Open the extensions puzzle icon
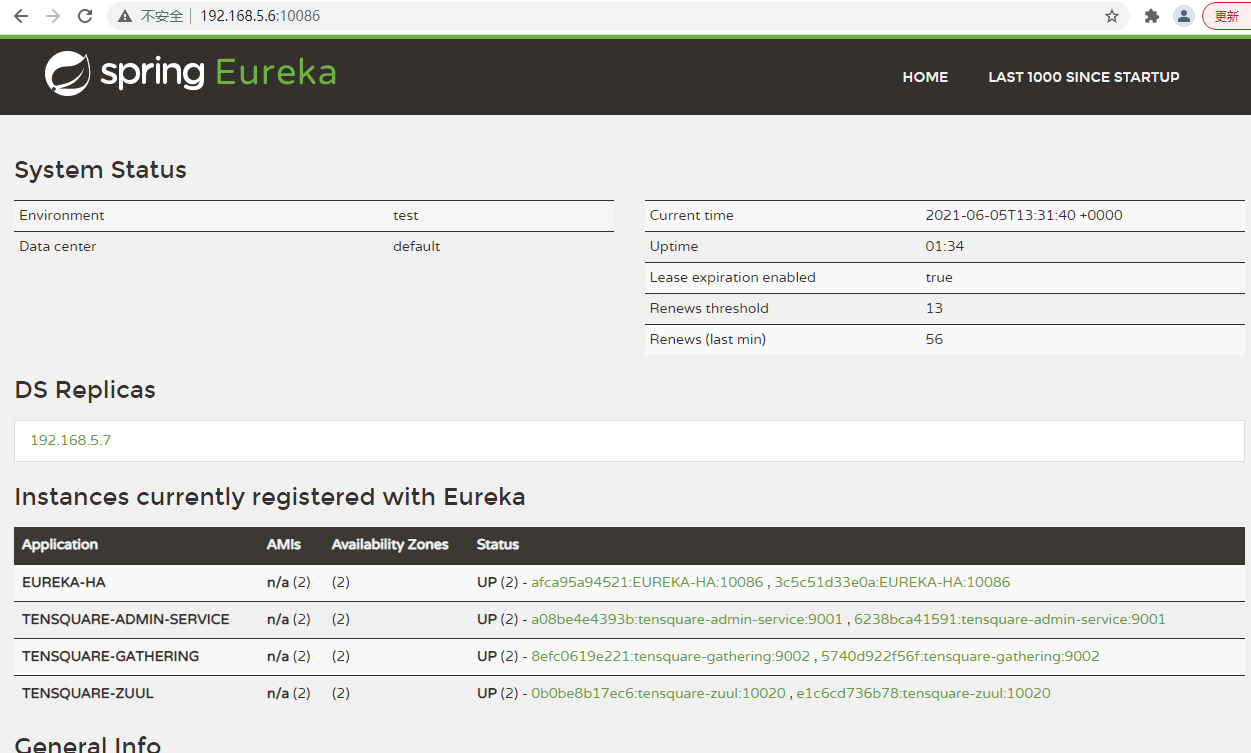 coord(1152,16)
